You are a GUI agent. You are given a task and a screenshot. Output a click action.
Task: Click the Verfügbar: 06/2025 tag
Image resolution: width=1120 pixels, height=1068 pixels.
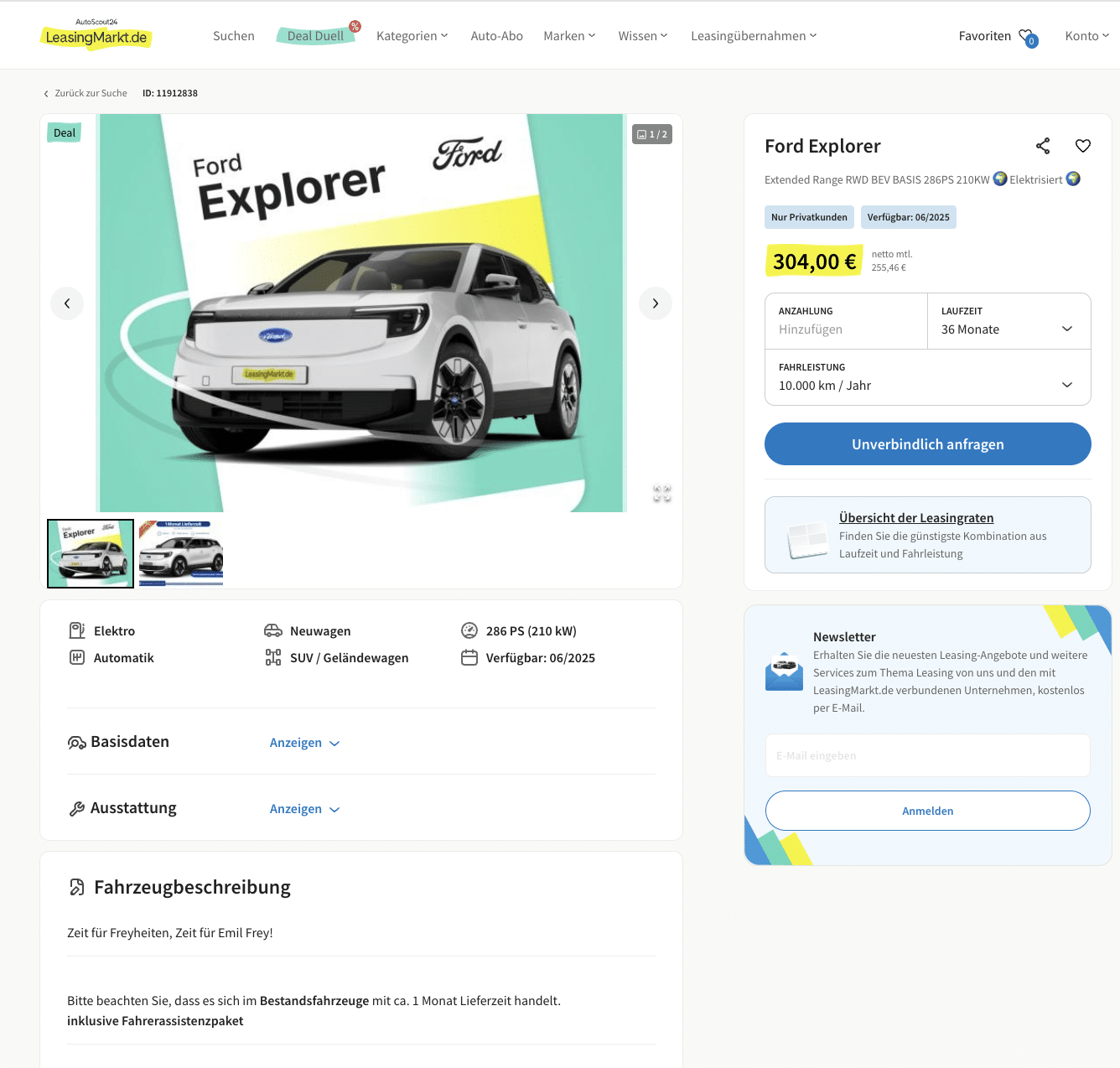(908, 217)
